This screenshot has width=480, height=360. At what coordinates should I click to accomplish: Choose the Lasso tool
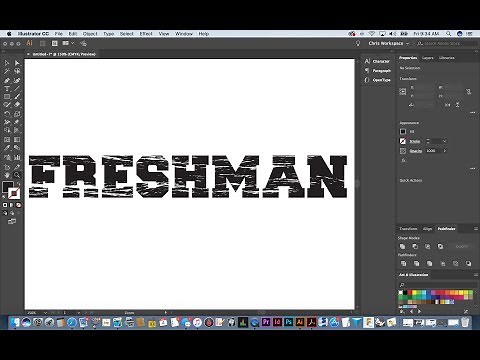[x=17, y=71]
